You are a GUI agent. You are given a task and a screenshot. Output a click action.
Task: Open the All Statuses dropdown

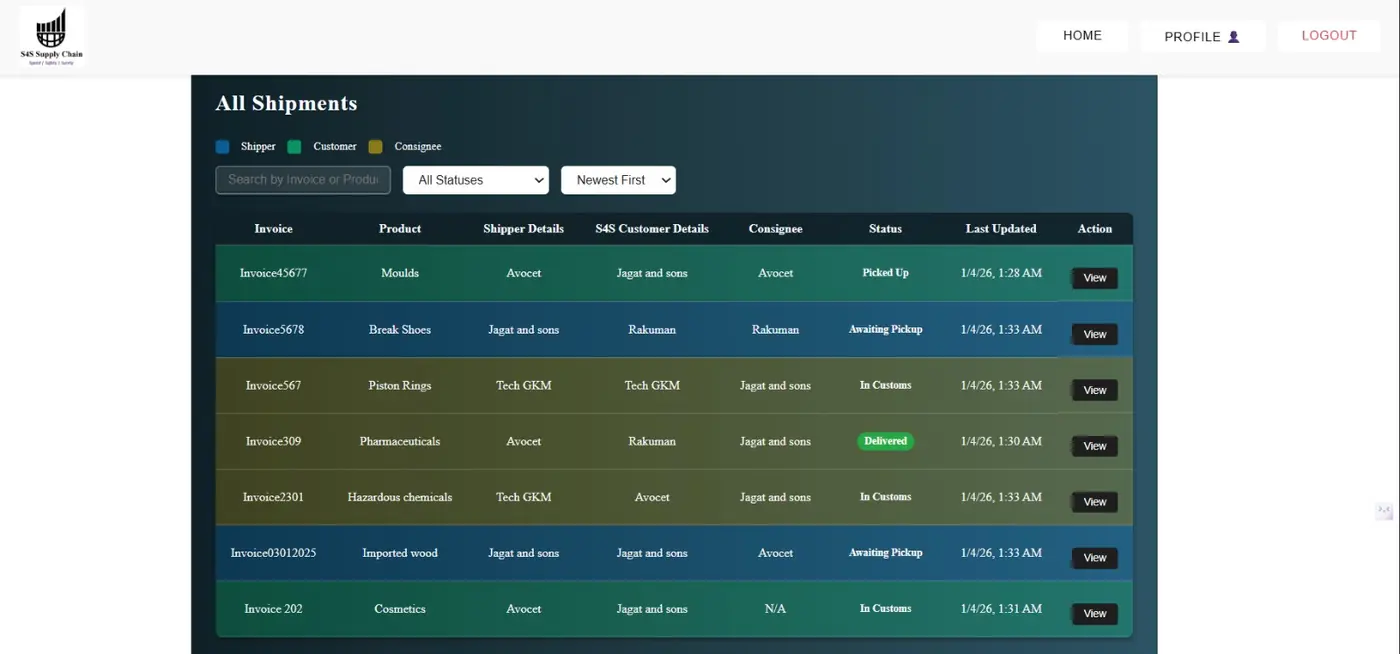click(476, 180)
